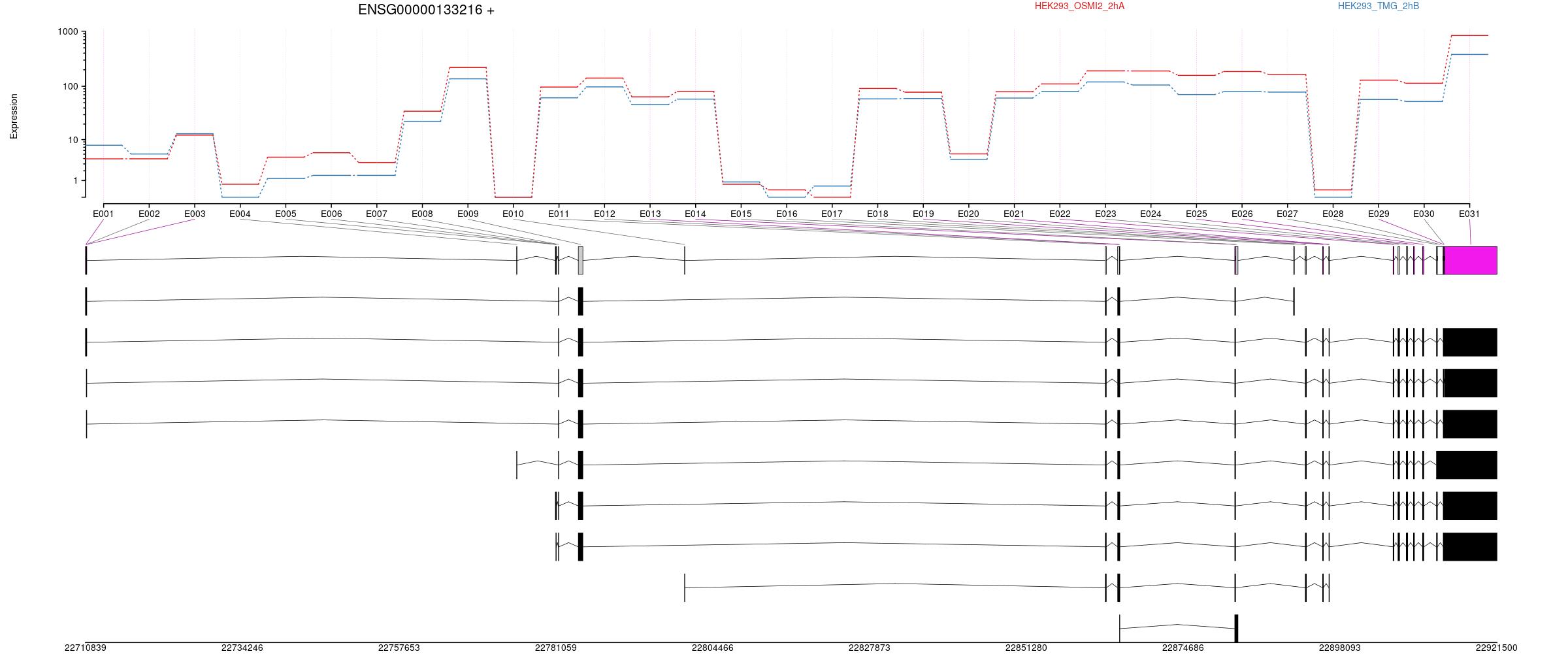Click exon label E001
The width and height of the screenshot is (1568, 660).
(x=103, y=214)
